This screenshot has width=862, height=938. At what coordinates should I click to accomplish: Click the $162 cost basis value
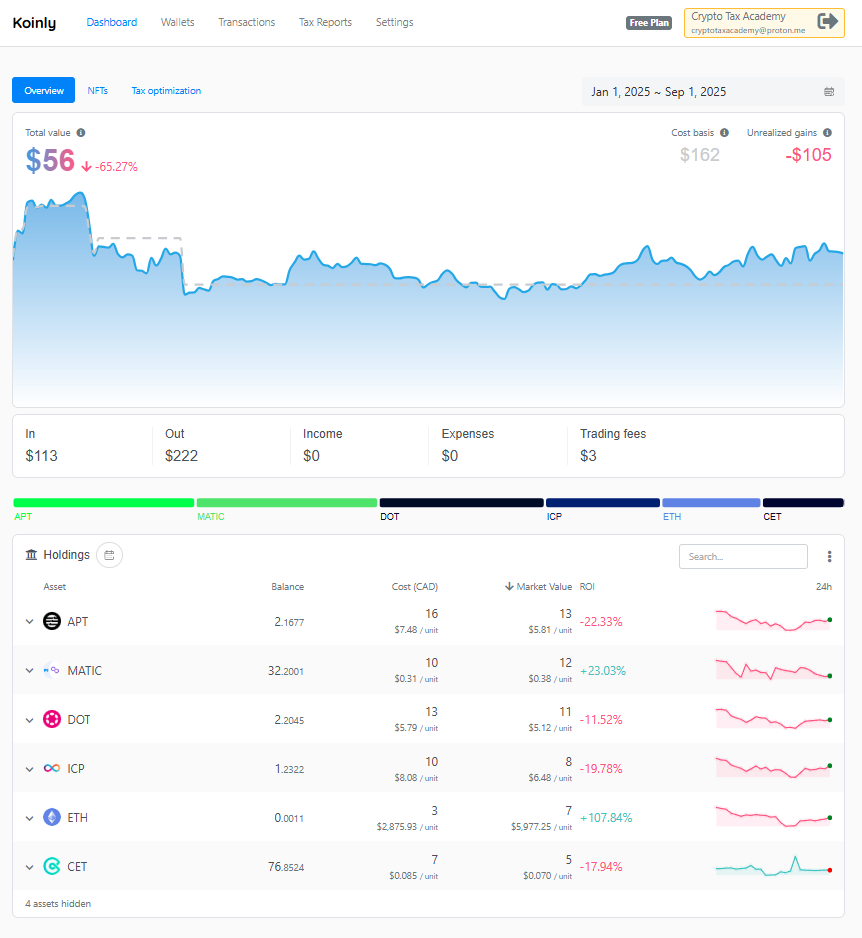(x=699, y=155)
